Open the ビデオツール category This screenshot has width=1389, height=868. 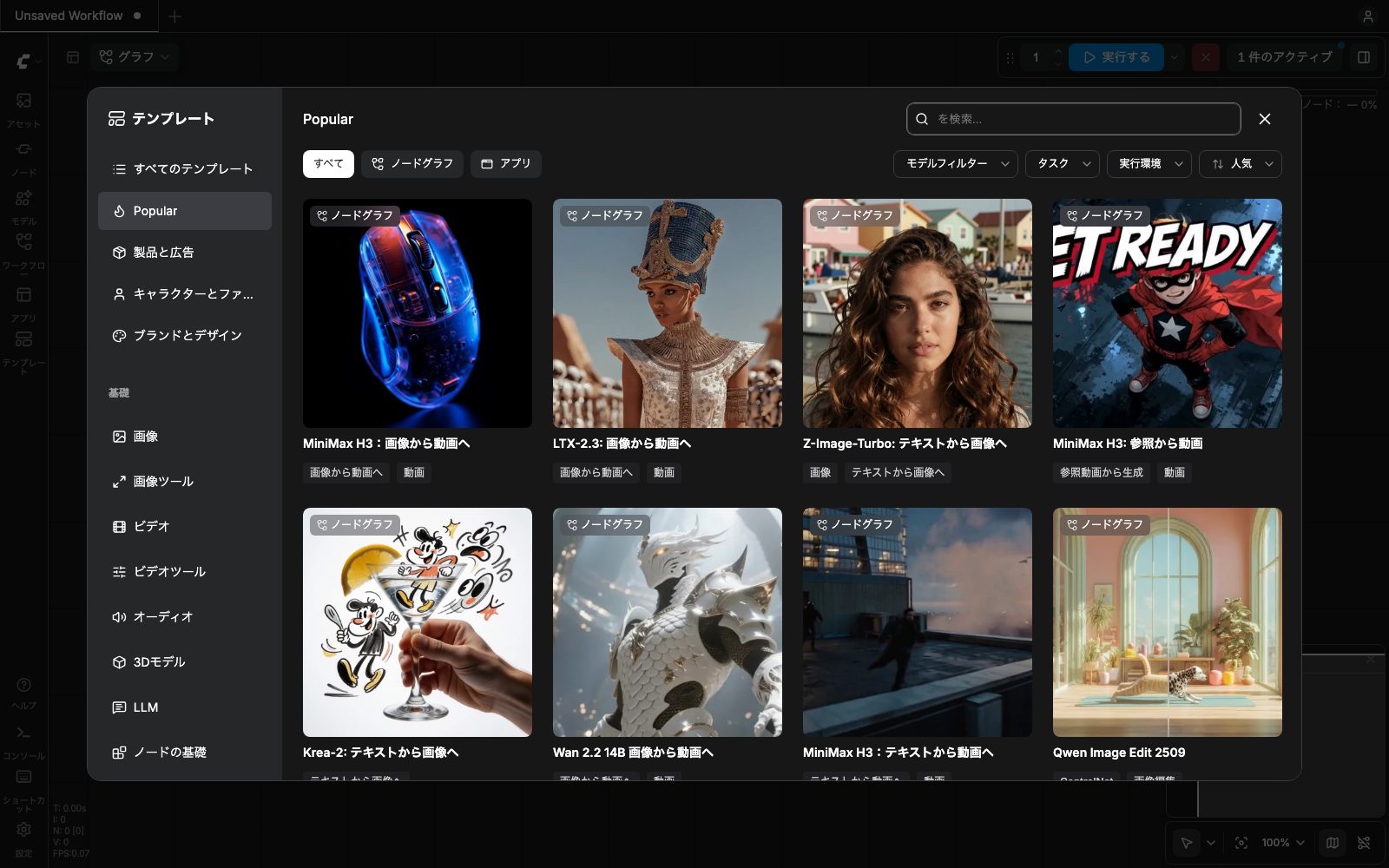185,572
